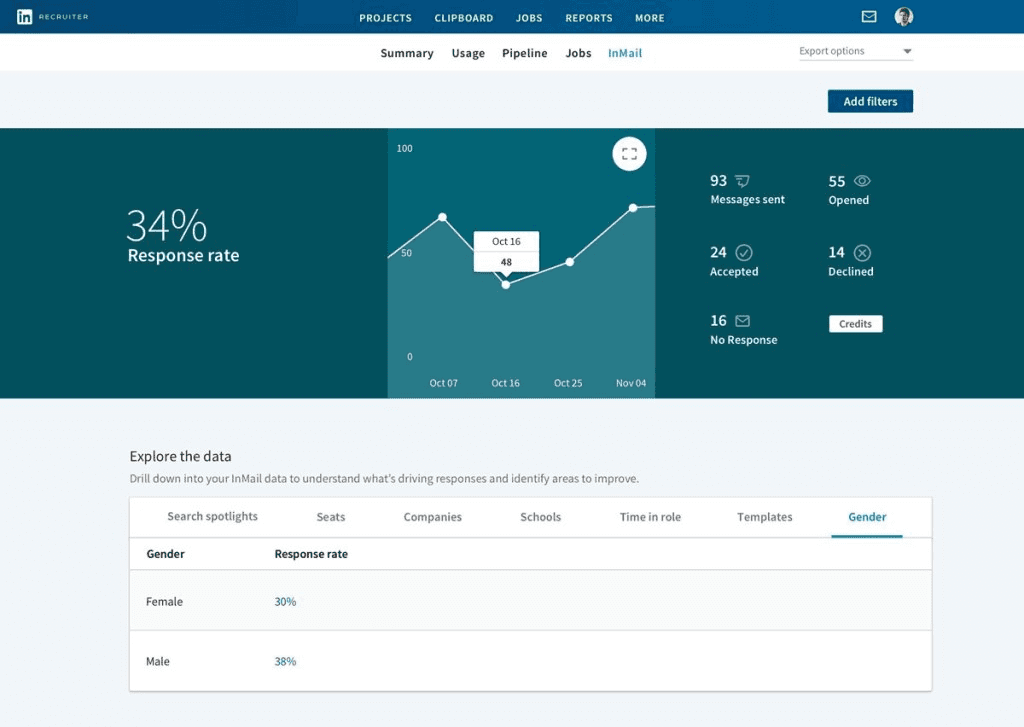Open the Companies tab
Screen dimensions: 1024x727
tap(432, 517)
